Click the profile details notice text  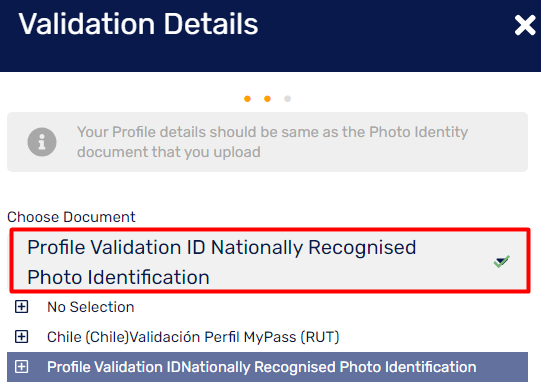272,142
